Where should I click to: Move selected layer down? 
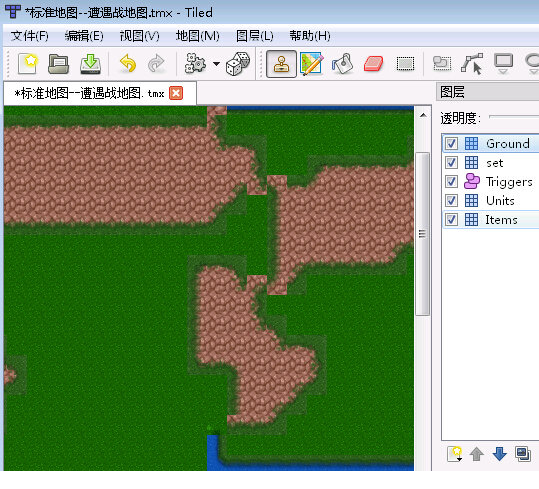click(499, 454)
